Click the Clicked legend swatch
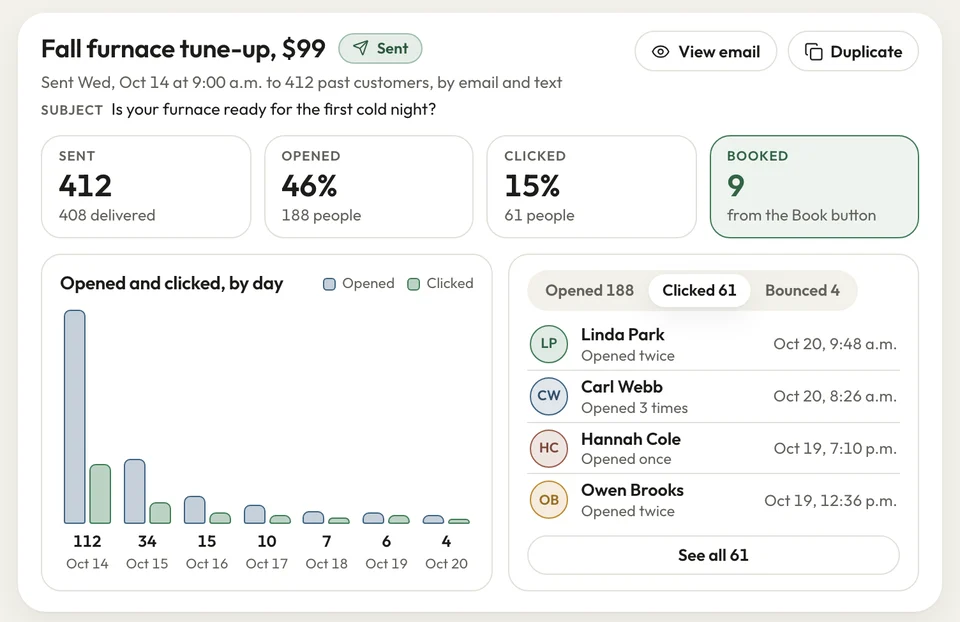Viewport: 960px width, 622px height. 414,284
